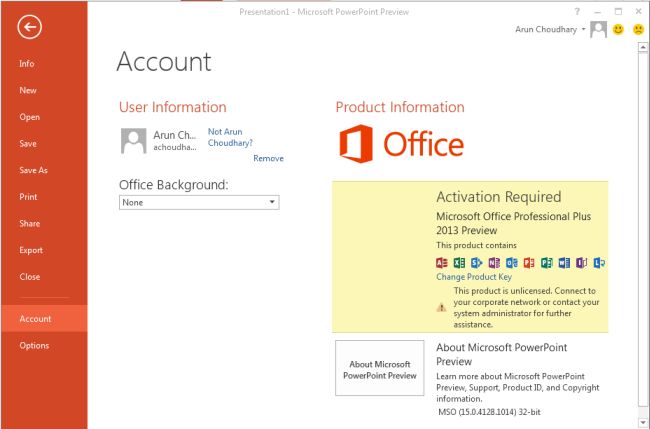Click the Excel app icon
Screen dimensions: 650x429
(x=459, y=262)
